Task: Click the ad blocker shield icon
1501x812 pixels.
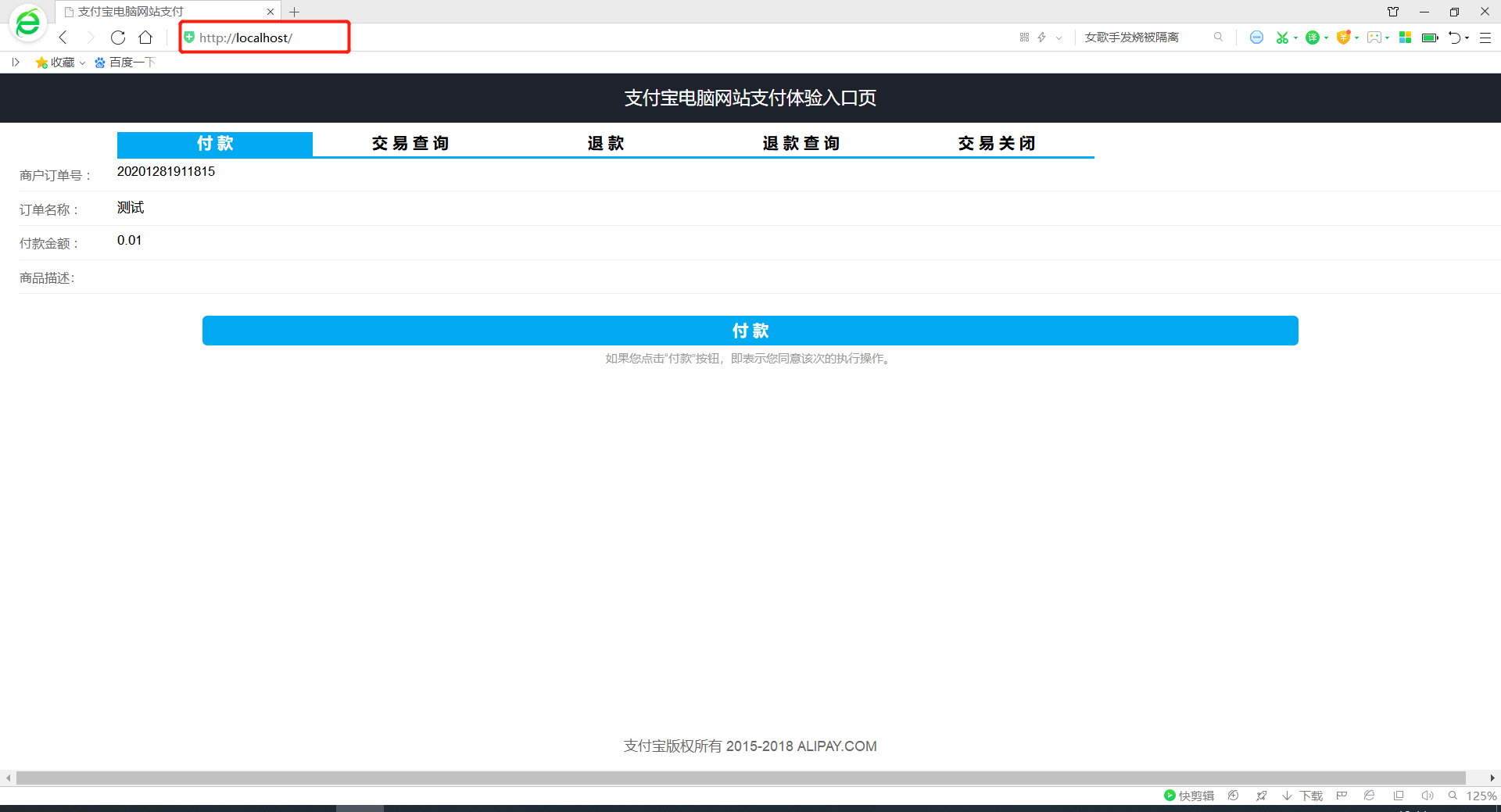Action: tap(1256, 37)
